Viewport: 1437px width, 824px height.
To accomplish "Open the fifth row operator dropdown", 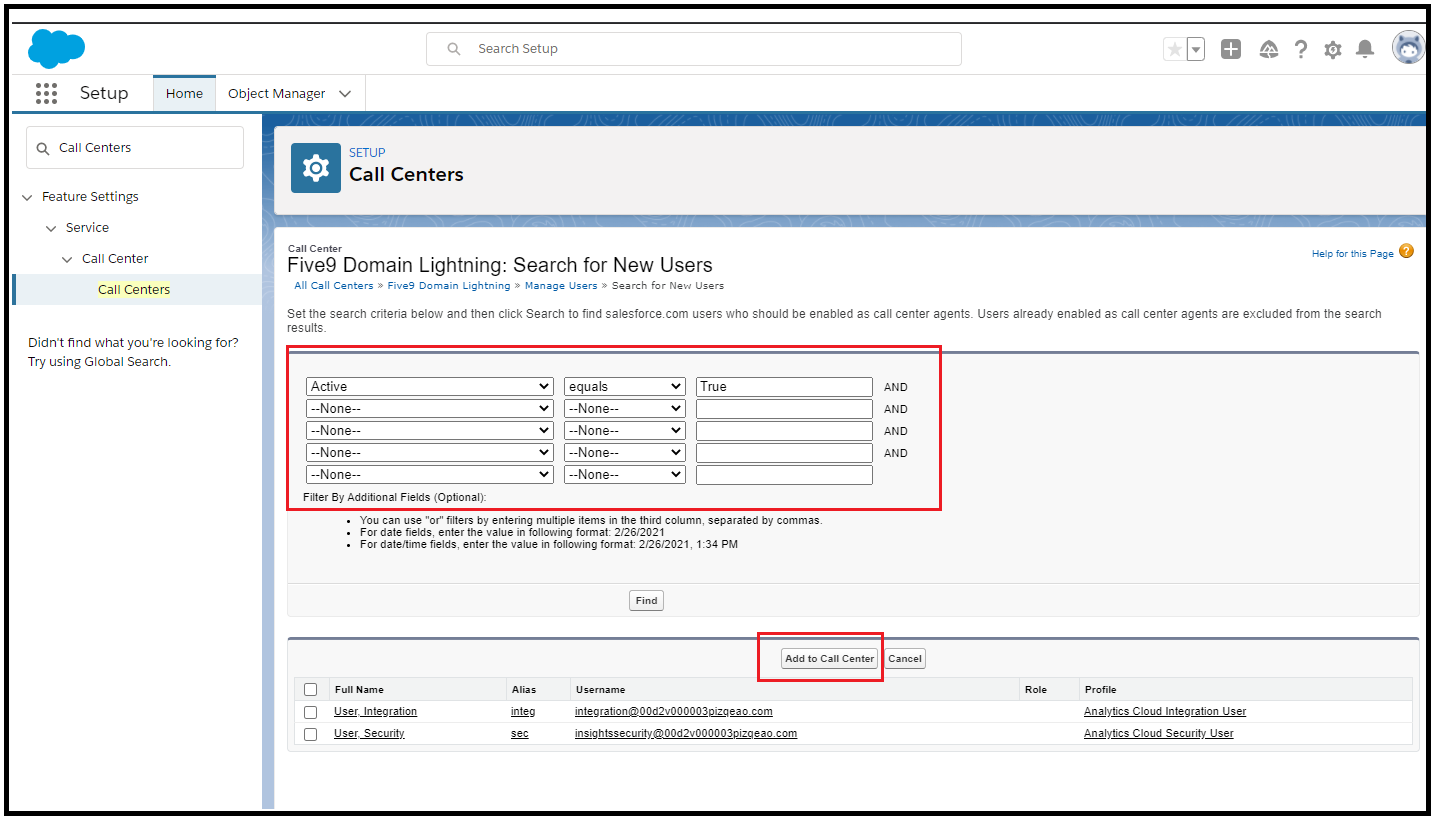I will point(625,474).
